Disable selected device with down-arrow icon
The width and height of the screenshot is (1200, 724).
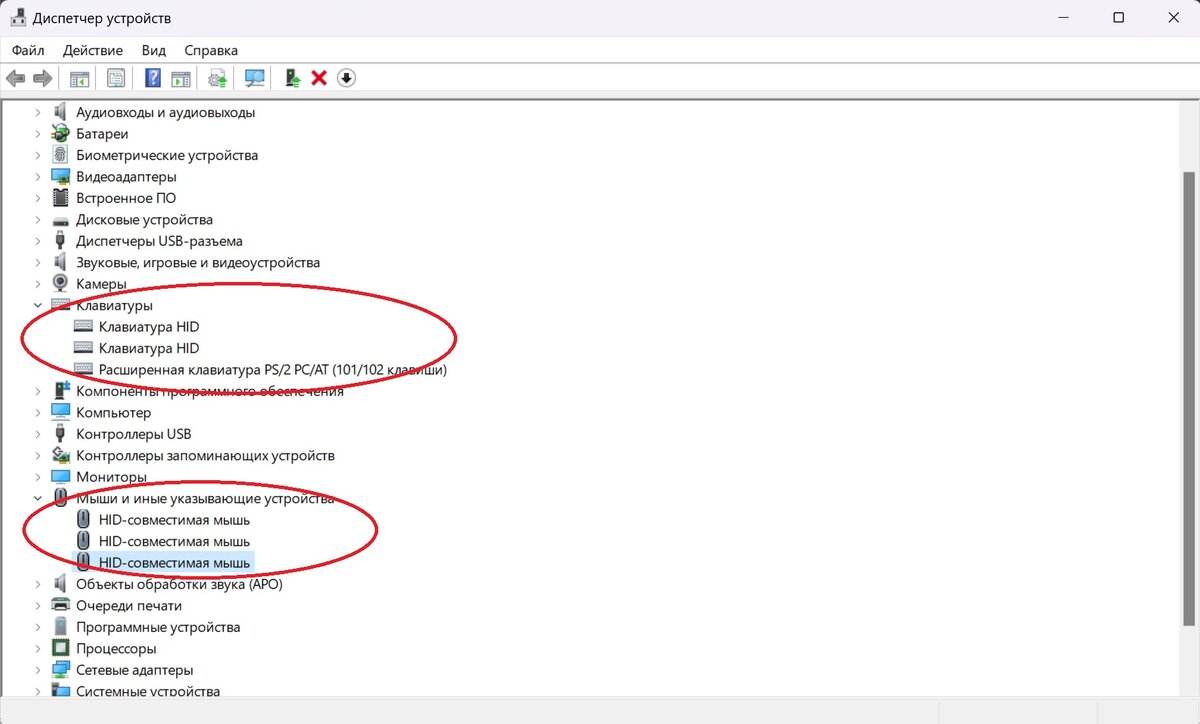[x=346, y=77]
